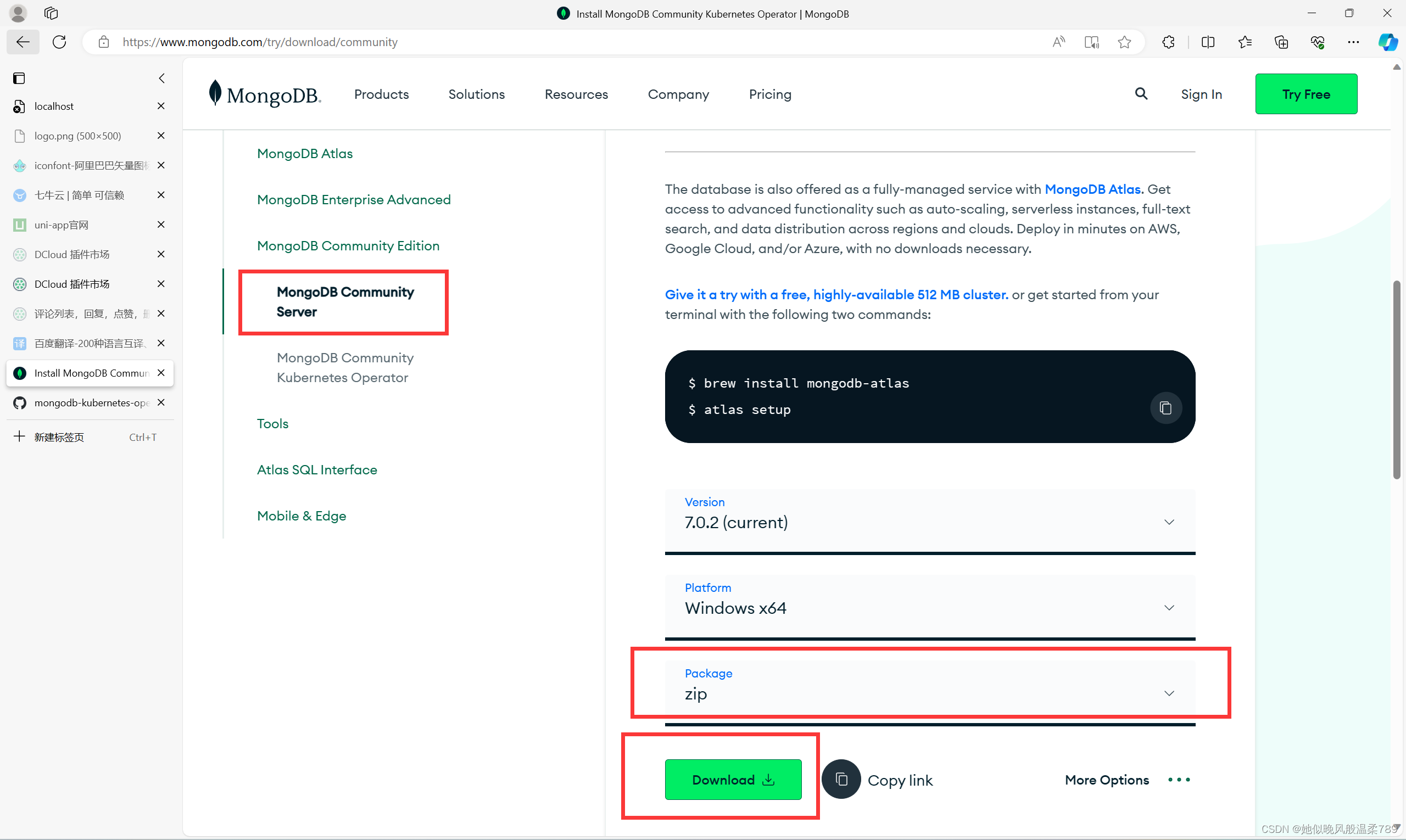
Task: Reload the page with refresh icon
Action: (59, 42)
